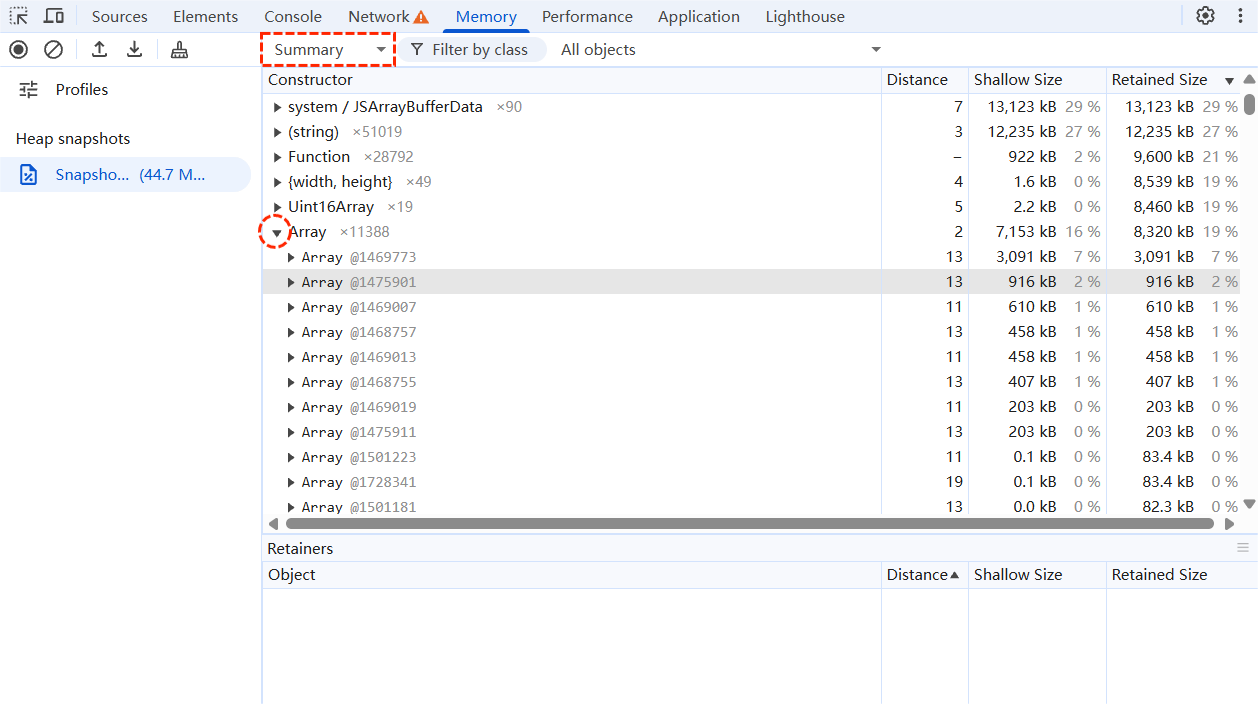This screenshot has height=704, width=1258.
Task: Sort by the Retained Size column header
Action: click(x=1160, y=80)
